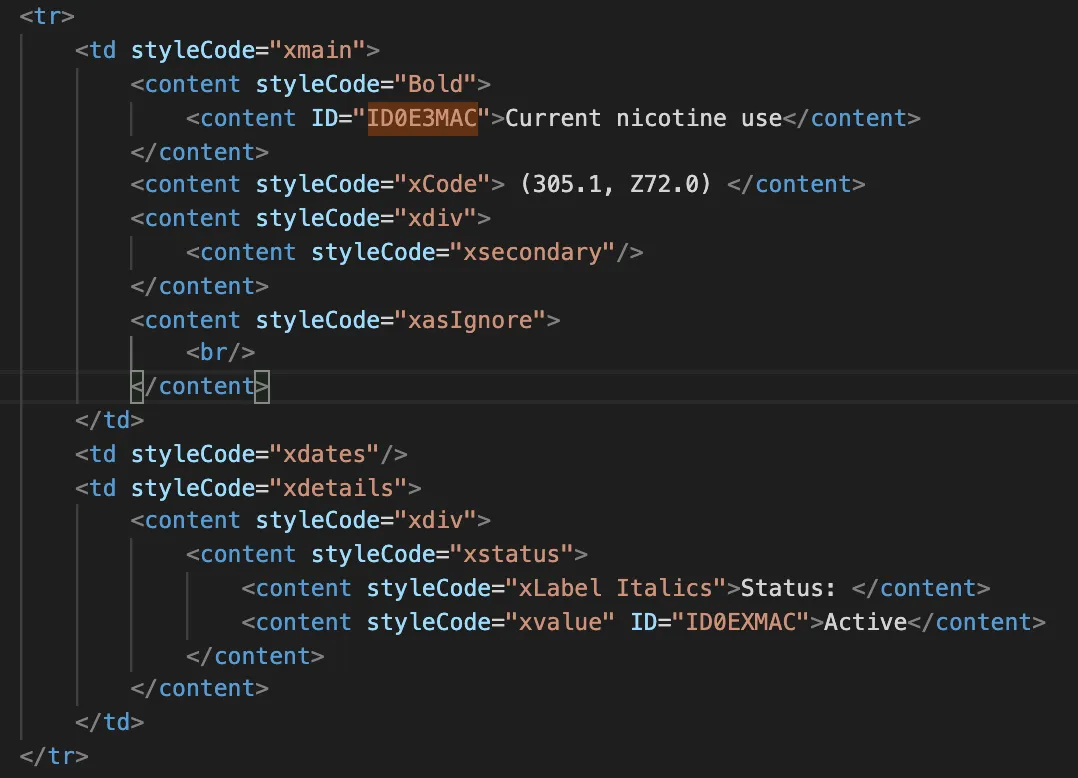The width and height of the screenshot is (1078, 778).
Task: Click the td tag name before "xdates"
Action: 103,454
